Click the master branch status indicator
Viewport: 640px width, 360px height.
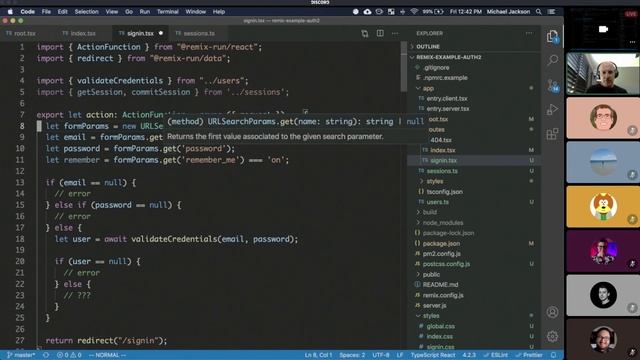[21, 355]
